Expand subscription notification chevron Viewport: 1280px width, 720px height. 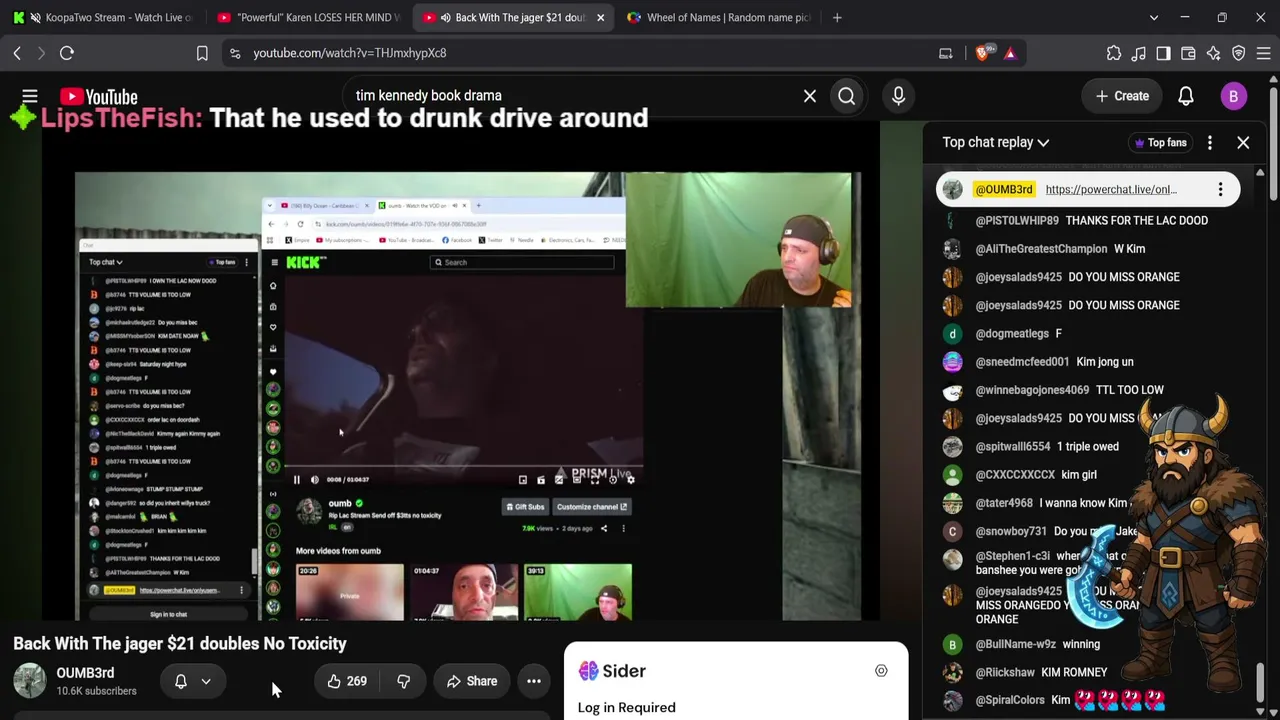[206, 681]
